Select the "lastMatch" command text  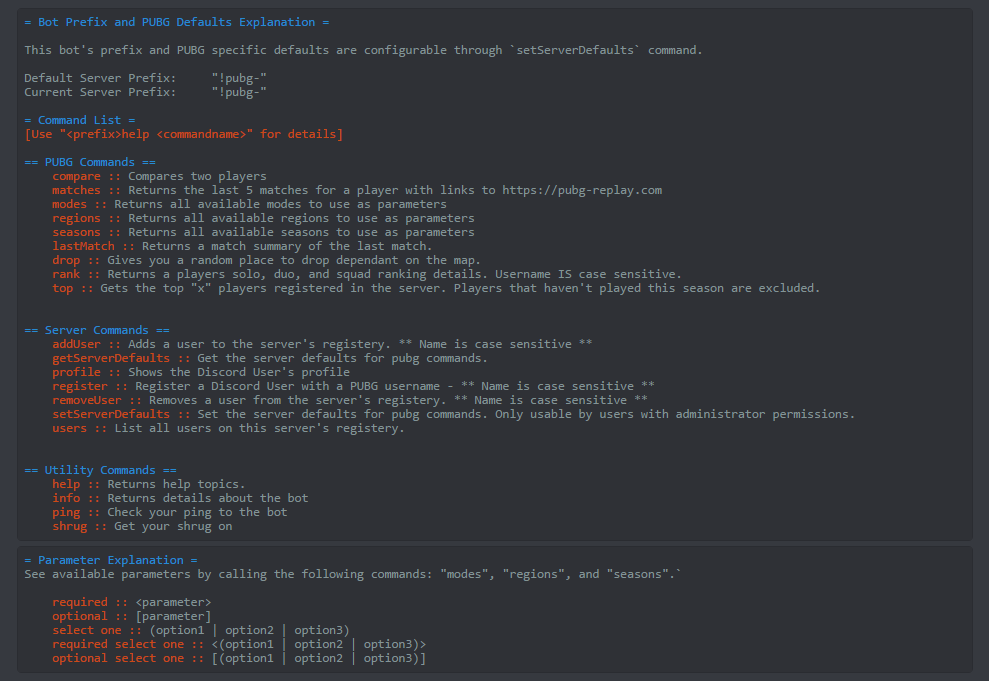pos(83,246)
